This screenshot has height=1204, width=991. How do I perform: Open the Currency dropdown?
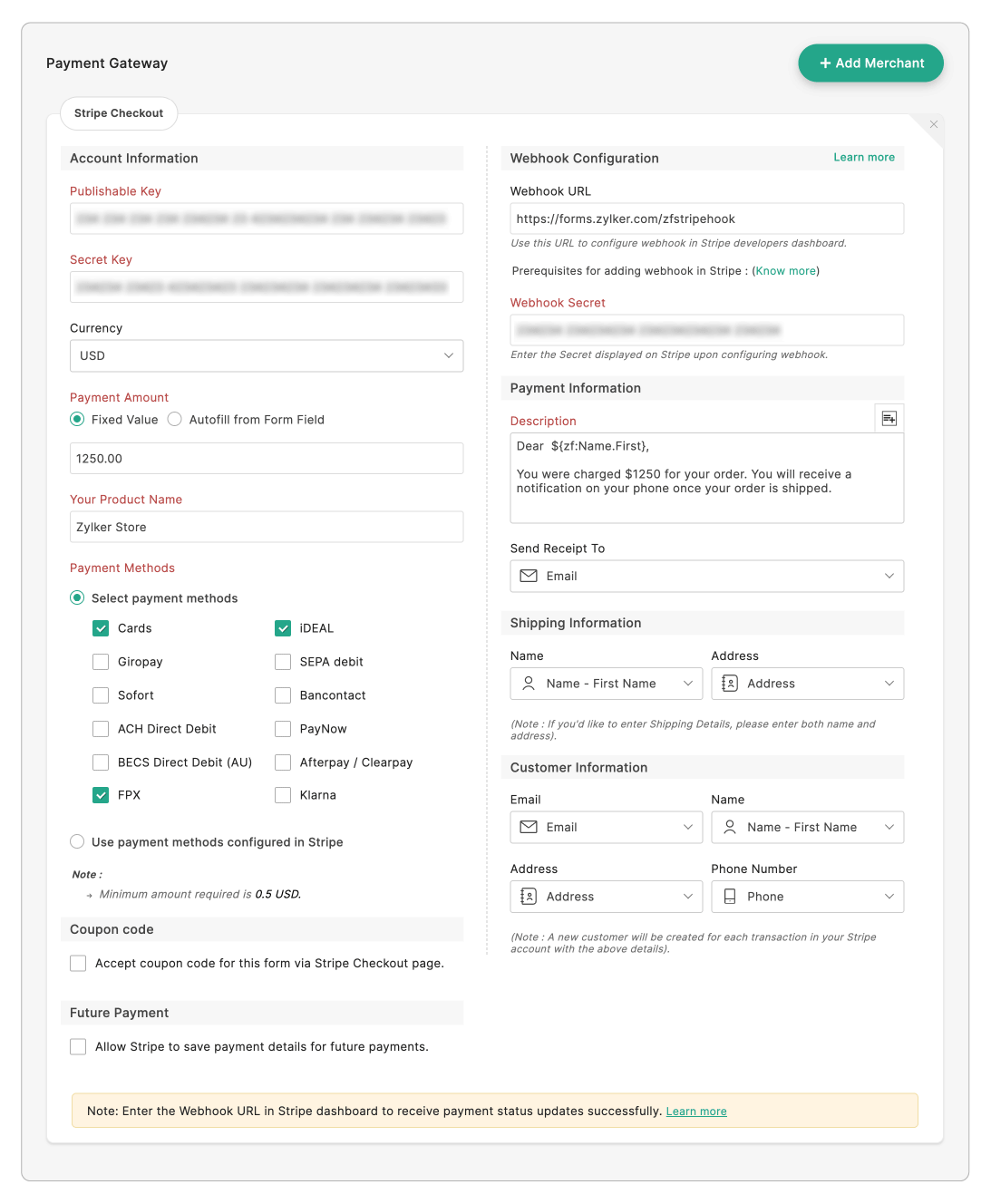click(266, 355)
